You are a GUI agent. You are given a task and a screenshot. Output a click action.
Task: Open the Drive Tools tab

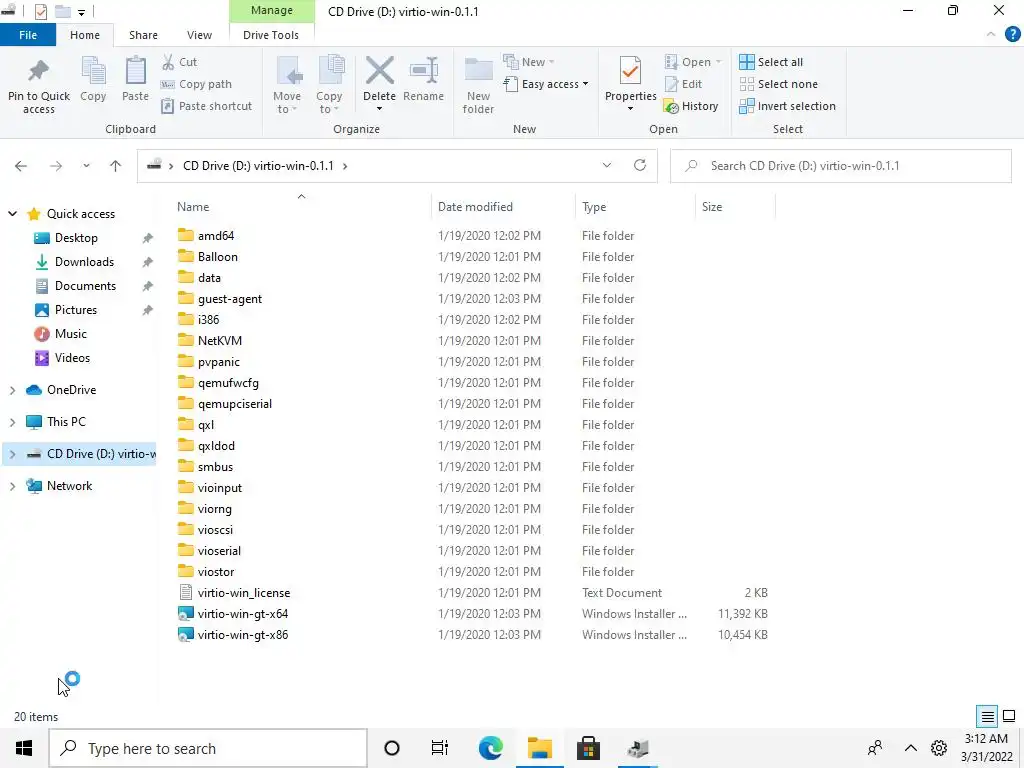pyautogui.click(x=271, y=35)
